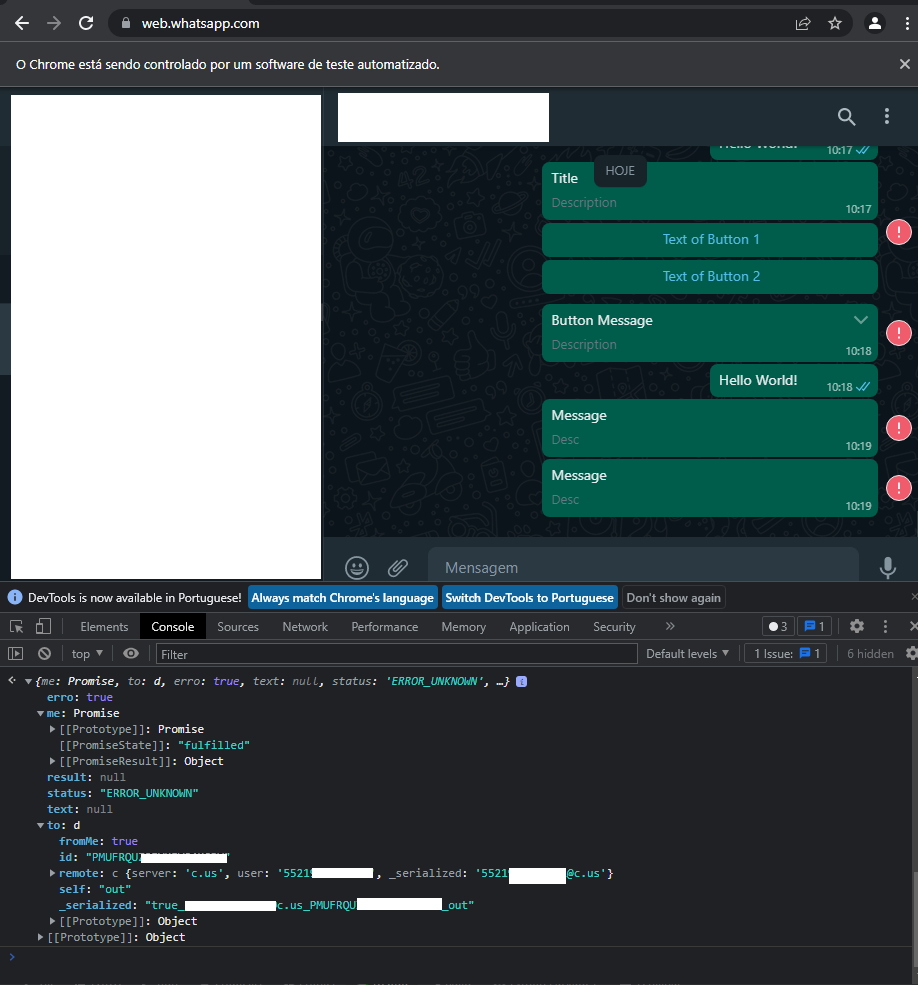Switch to the Elements tab

coord(104,627)
